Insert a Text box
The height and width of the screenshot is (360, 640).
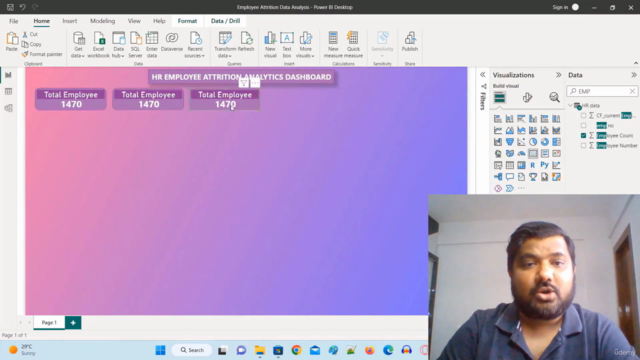(287, 44)
